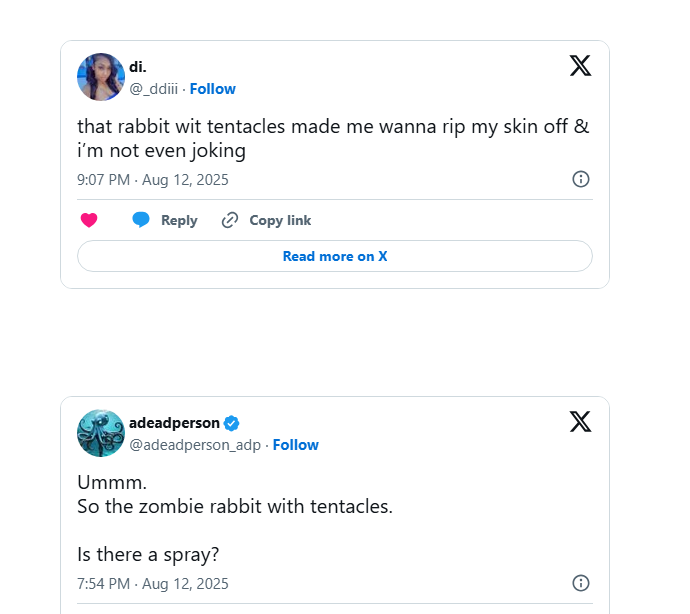Click the @adeadperson_adp handle
Viewport: 690px width, 614px height.
195,445
